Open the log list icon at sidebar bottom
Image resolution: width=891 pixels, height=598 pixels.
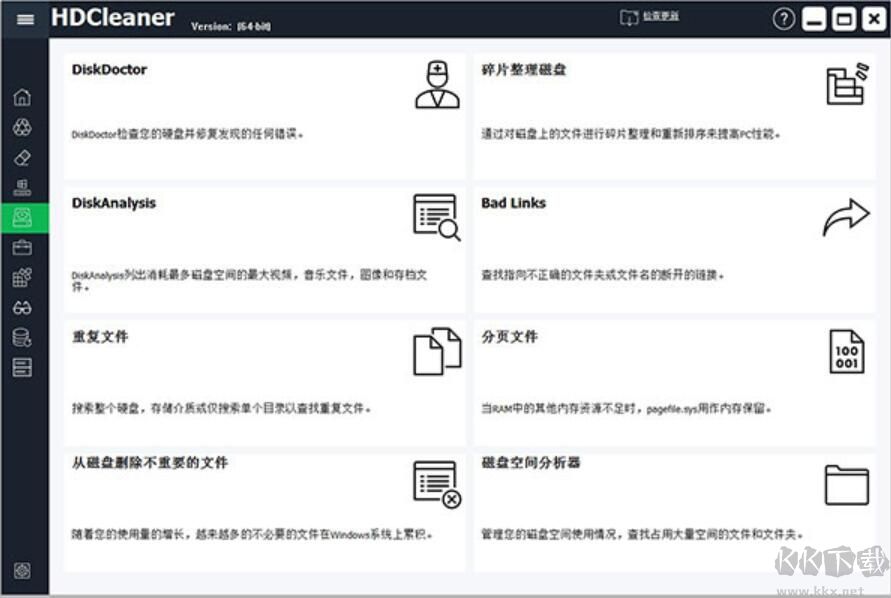coord(22,366)
